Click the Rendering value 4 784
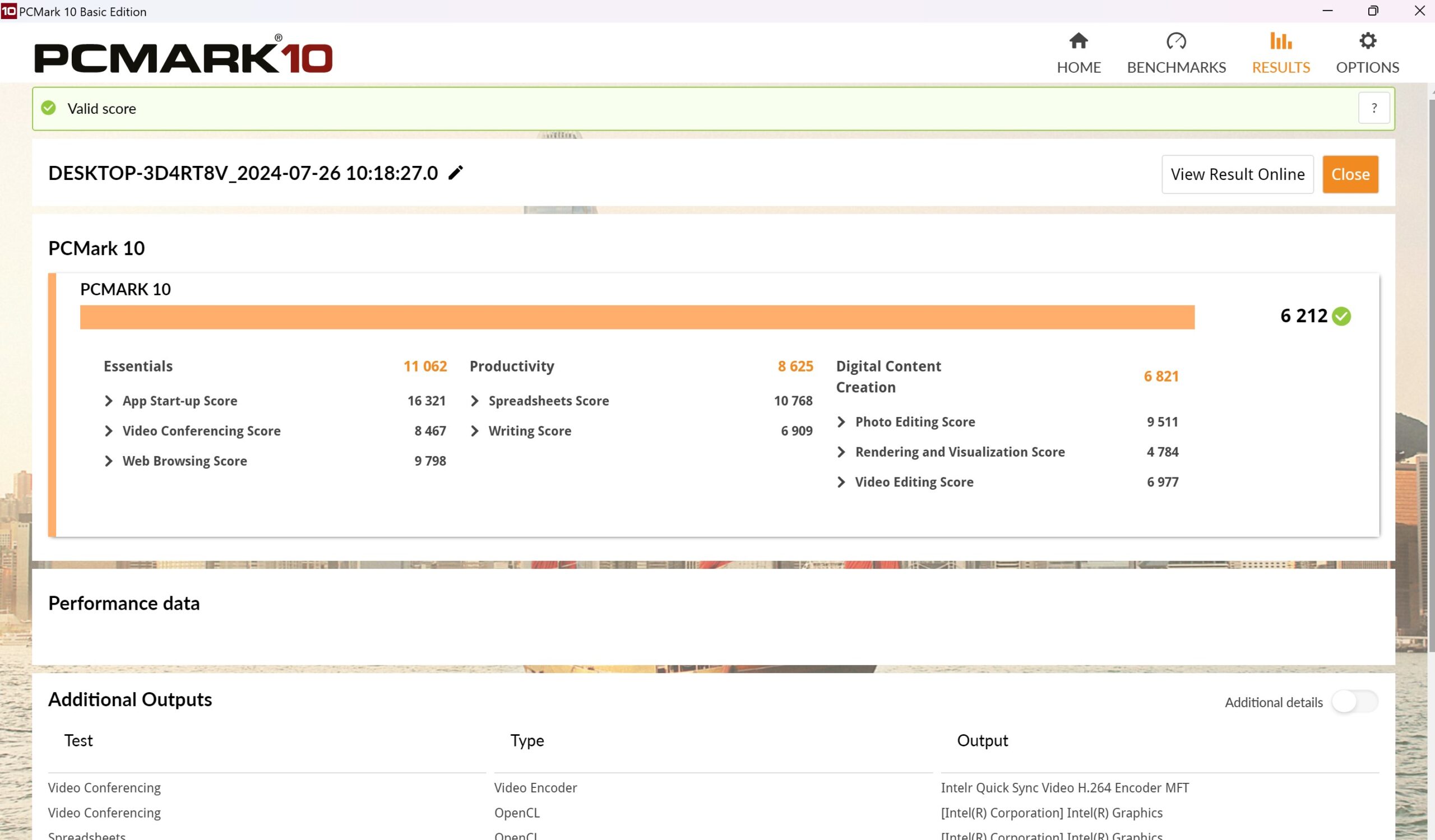The width and height of the screenshot is (1435, 840). pos(1162,452)
